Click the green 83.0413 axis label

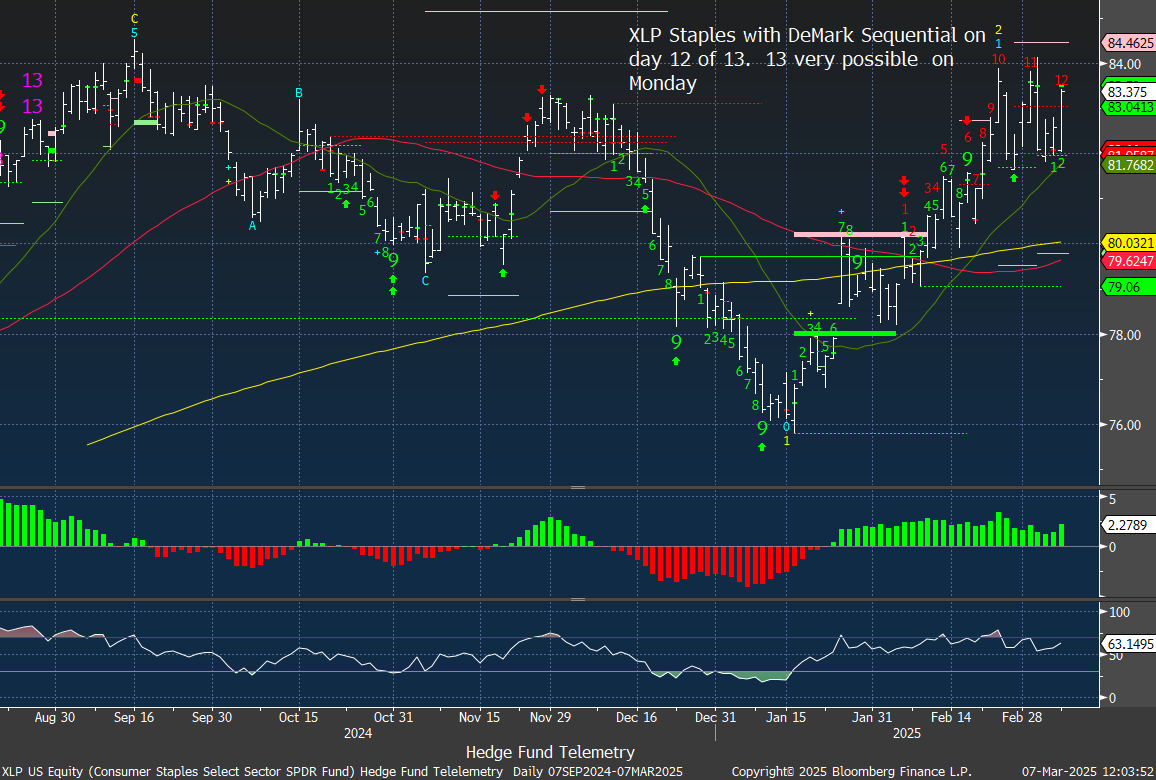click(1127, 107)
